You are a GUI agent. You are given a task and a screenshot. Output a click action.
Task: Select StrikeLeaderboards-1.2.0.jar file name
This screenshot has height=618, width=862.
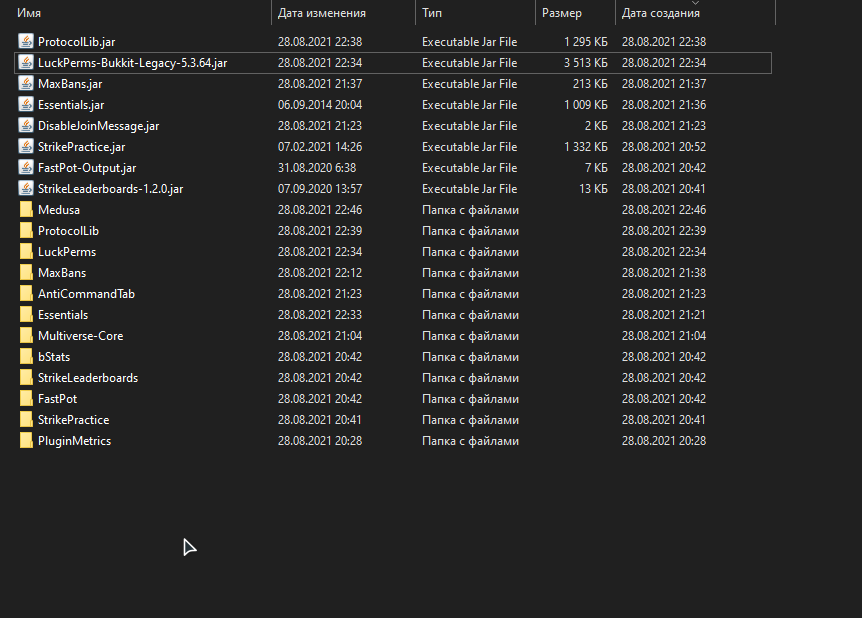110,189
